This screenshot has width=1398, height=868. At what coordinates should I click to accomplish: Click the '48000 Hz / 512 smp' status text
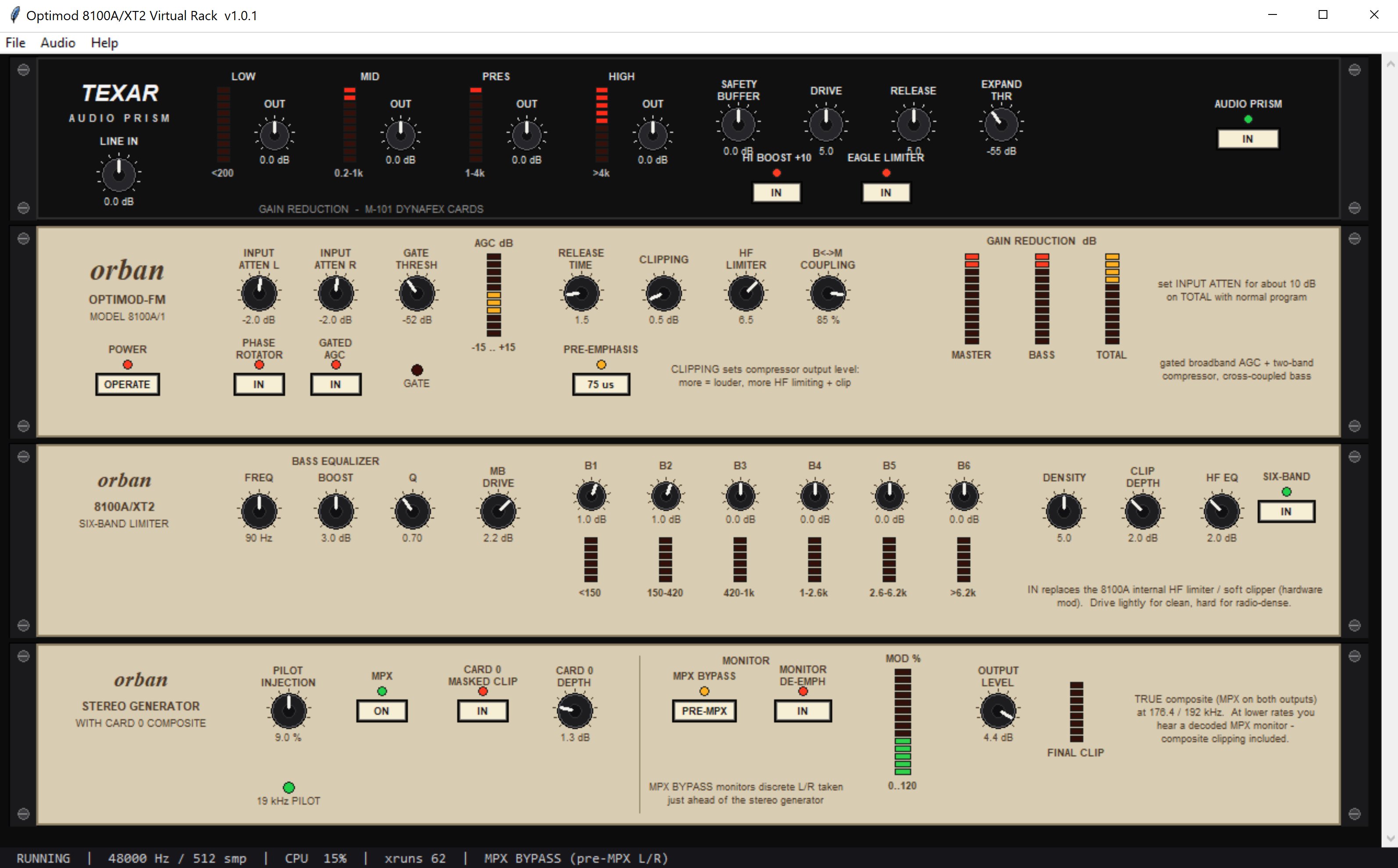(x=178, y=858)
